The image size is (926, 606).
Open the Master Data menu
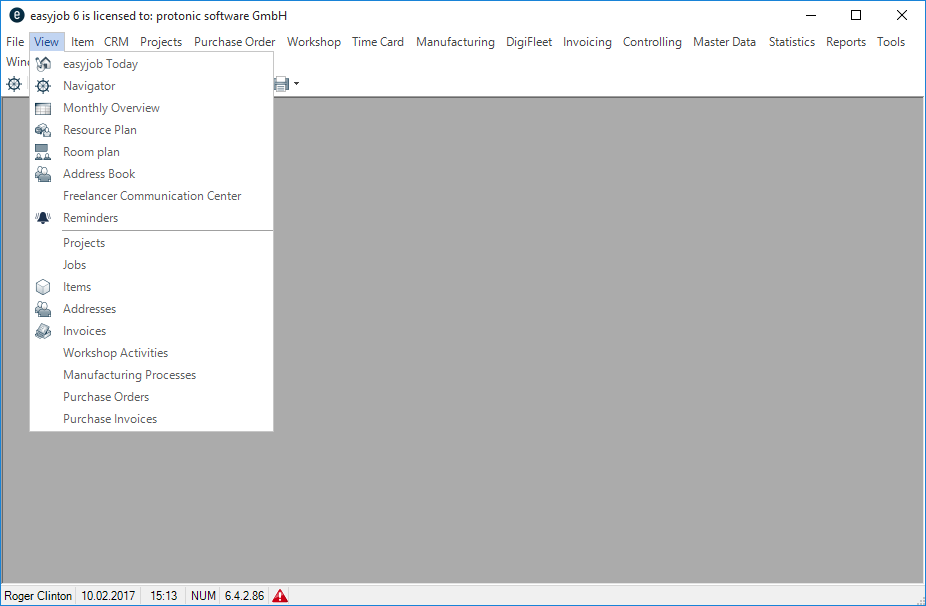coord(724,42)
